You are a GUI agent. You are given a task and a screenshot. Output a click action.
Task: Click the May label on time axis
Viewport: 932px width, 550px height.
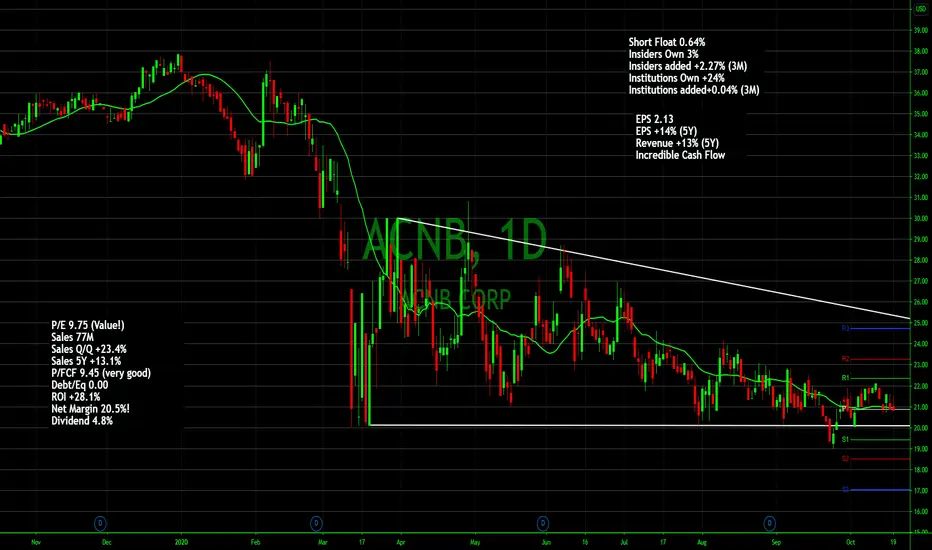tap(474, 542)
